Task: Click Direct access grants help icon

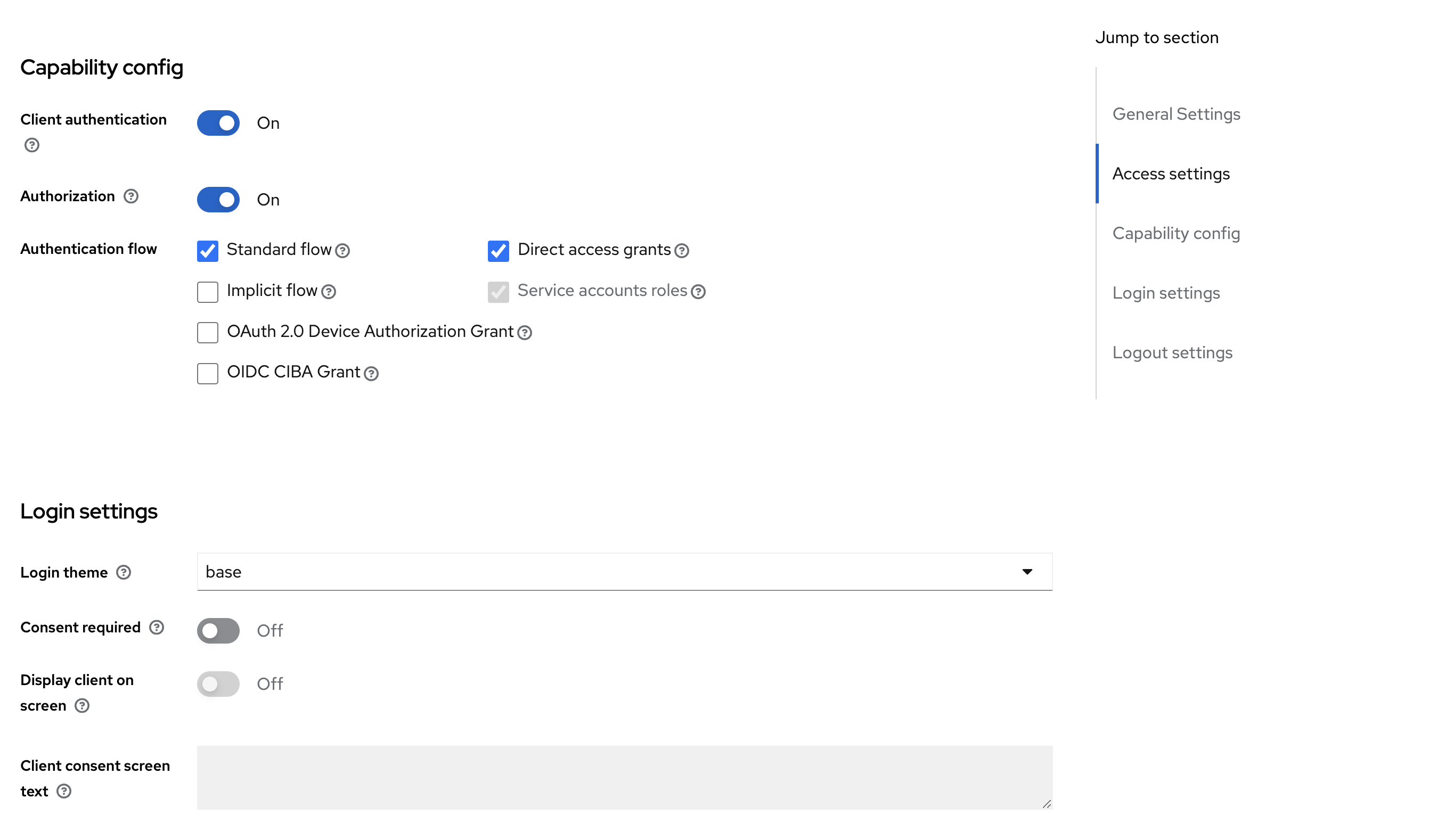Action: 682,251
